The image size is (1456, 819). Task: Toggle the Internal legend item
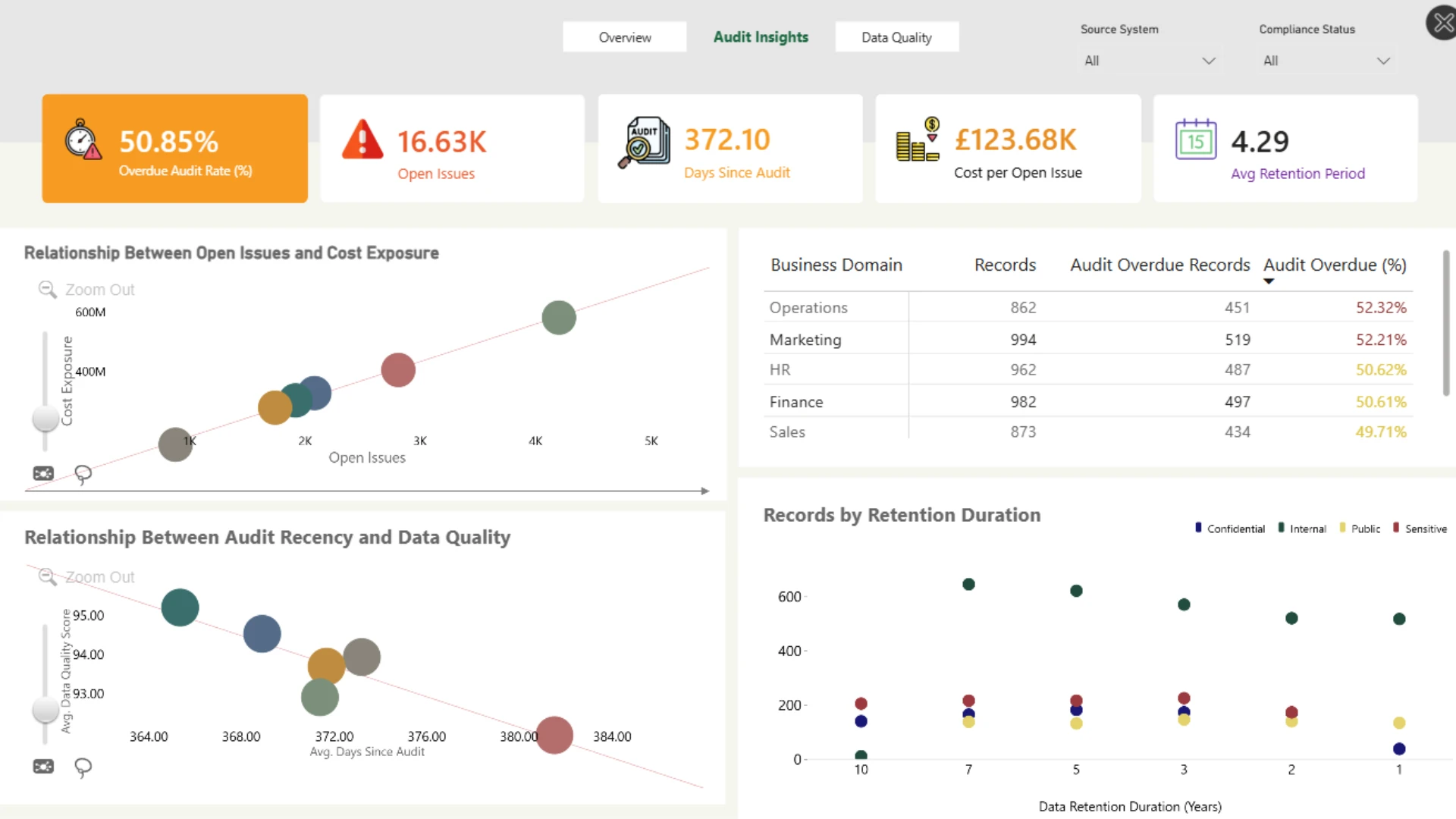click(1302, 529)
